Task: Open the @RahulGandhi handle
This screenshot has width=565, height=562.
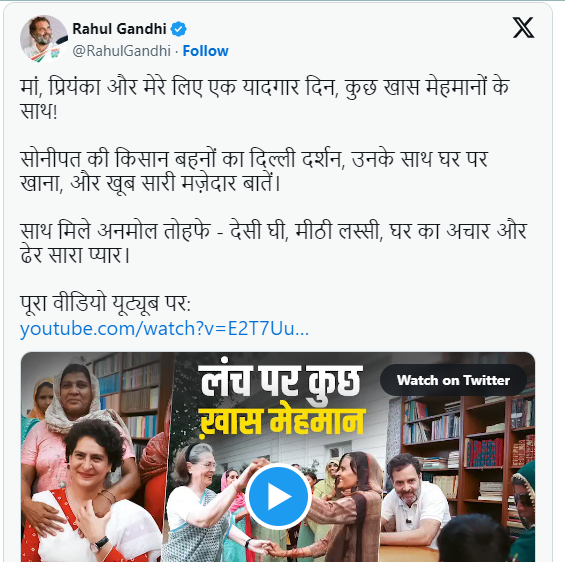Action: pyautogui.click(x=121, y=51)
